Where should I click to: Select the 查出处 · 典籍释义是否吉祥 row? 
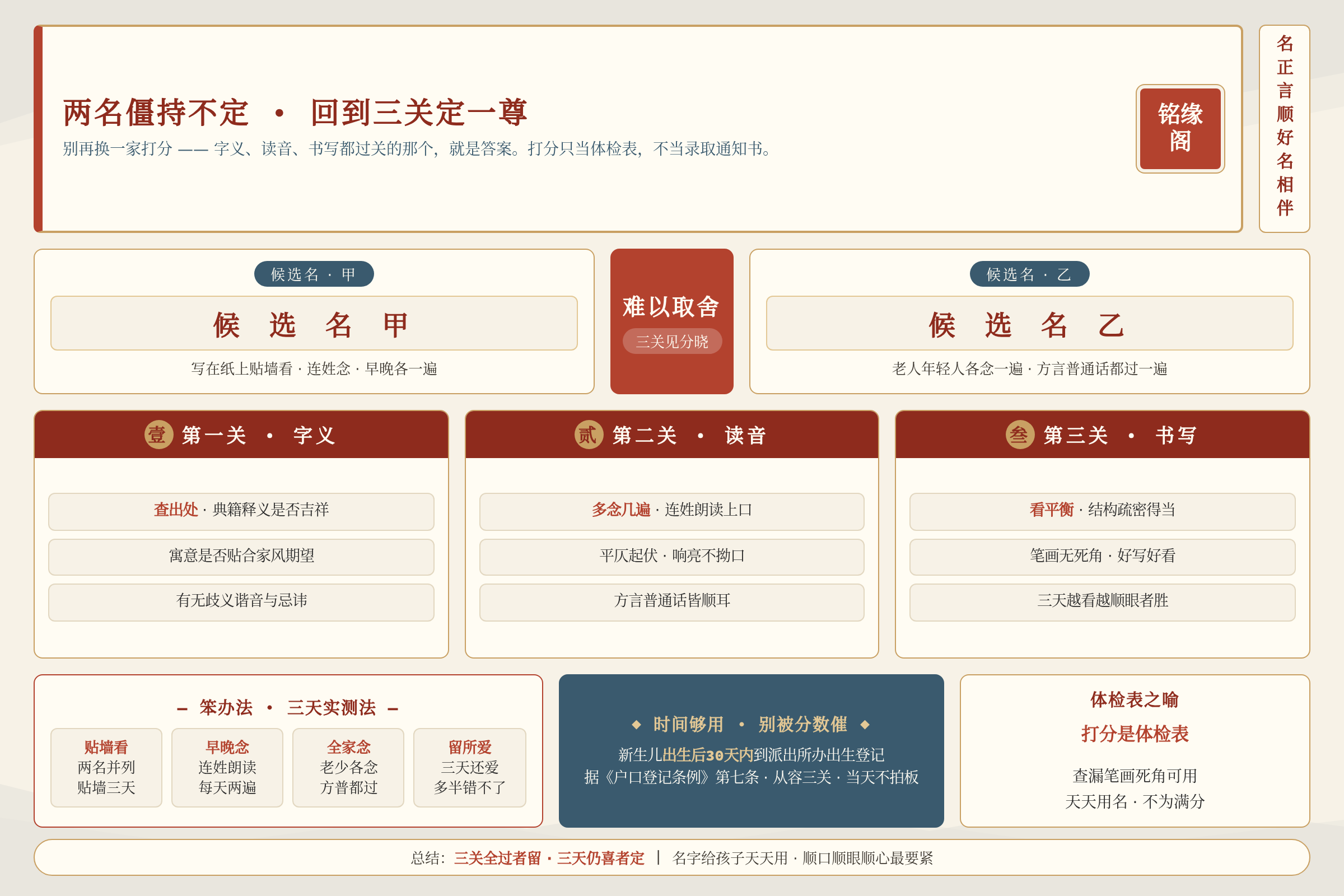[241, 511]
